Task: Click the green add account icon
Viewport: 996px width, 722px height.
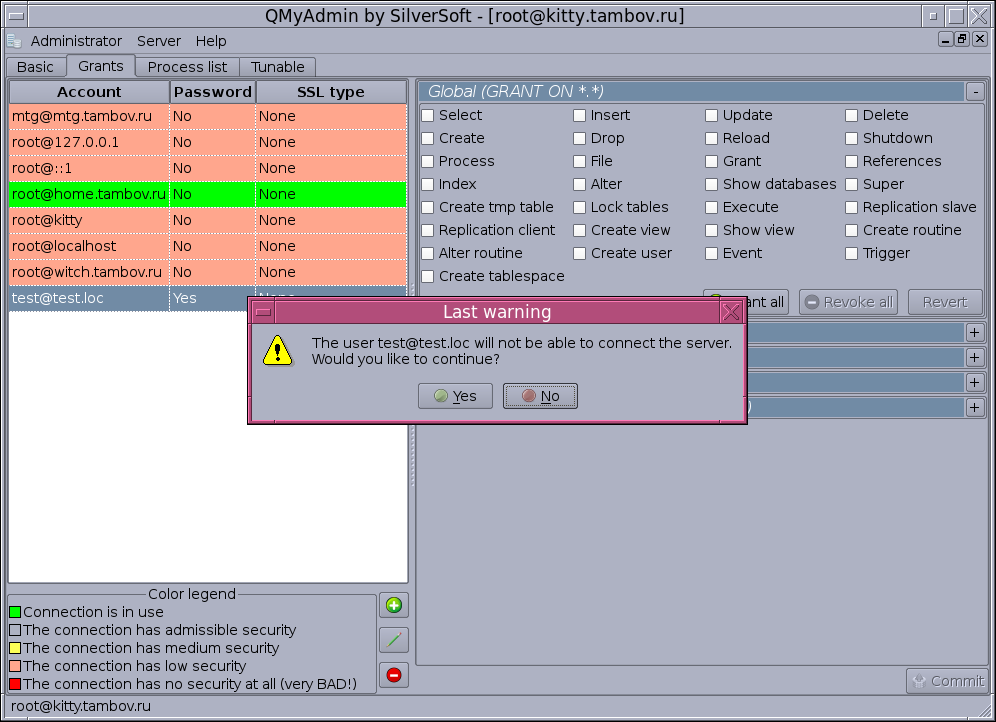Action: (x=394, y=605)
